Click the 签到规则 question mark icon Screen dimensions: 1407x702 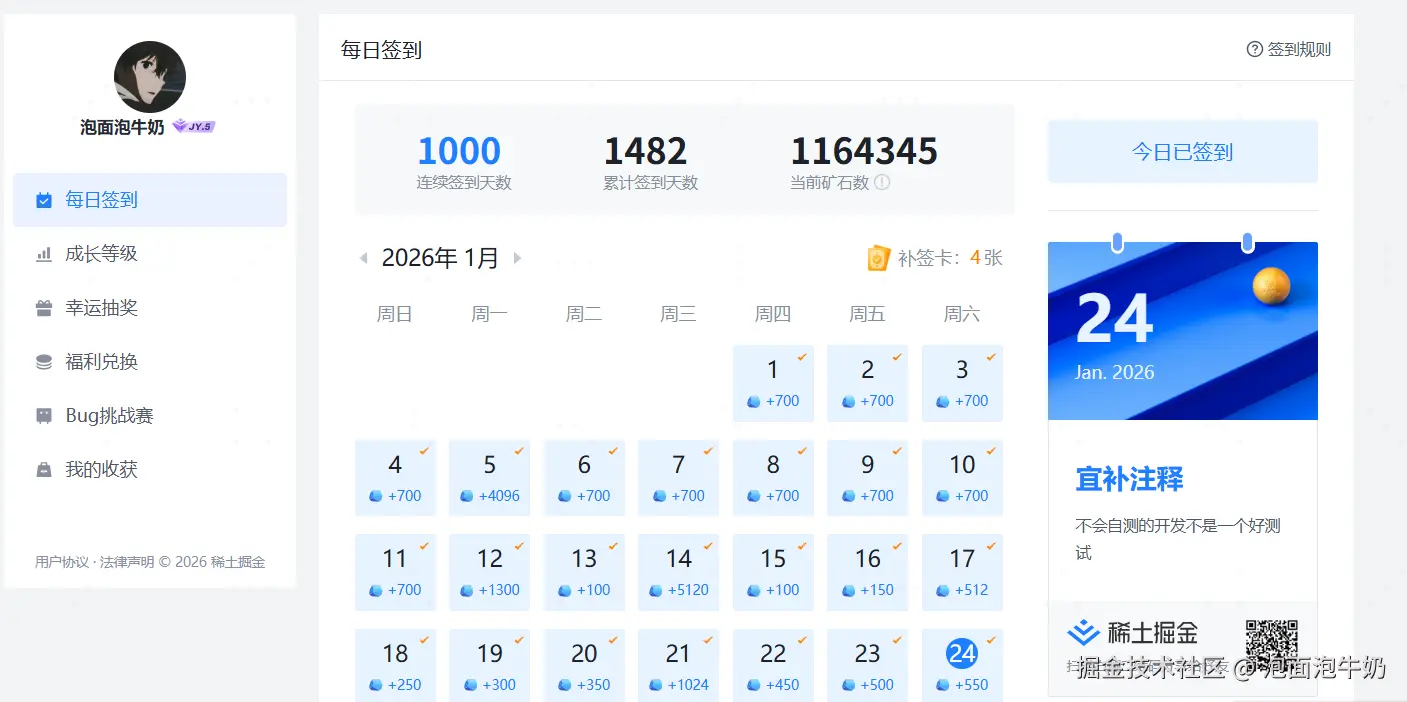click(1254, 49)
